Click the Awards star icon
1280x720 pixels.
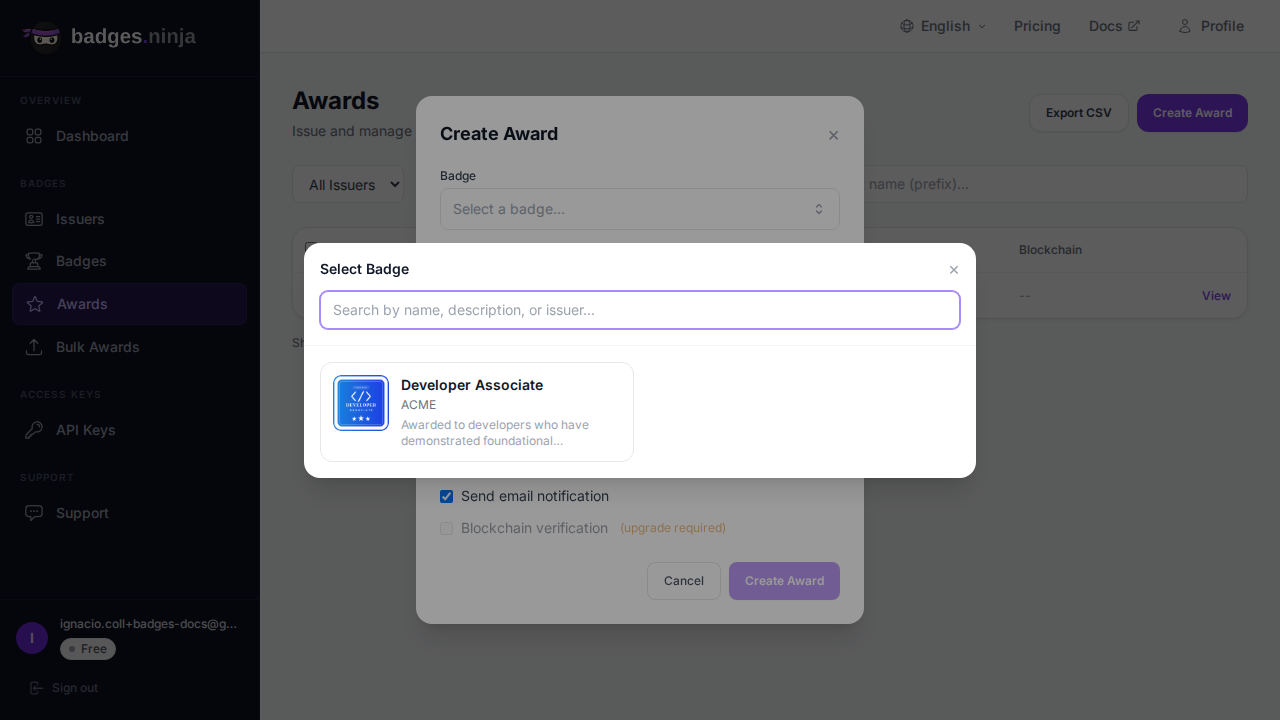pyautogui.click(x=35, y=304)
